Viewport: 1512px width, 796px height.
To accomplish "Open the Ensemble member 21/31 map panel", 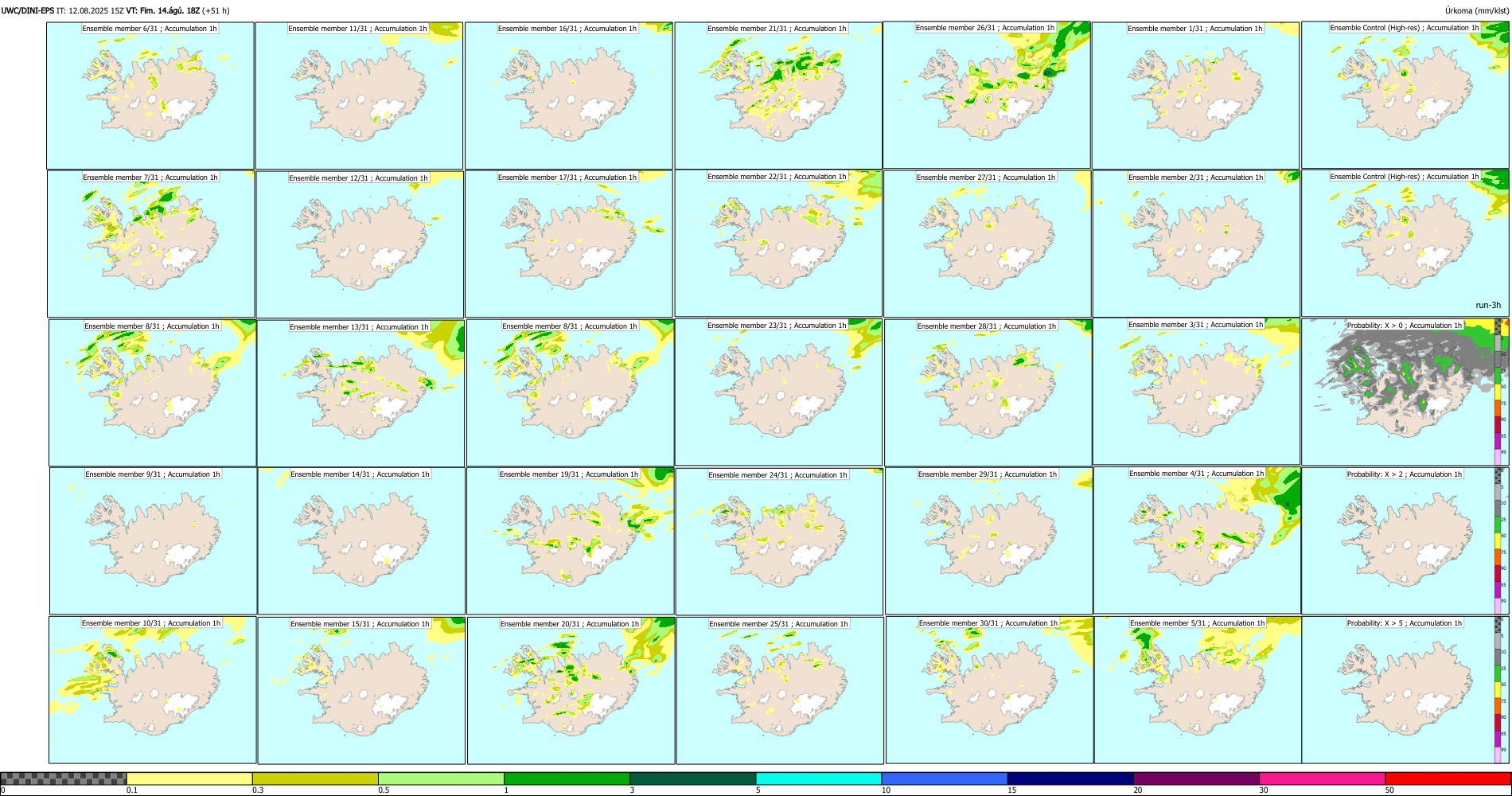I will pos(777,96).
